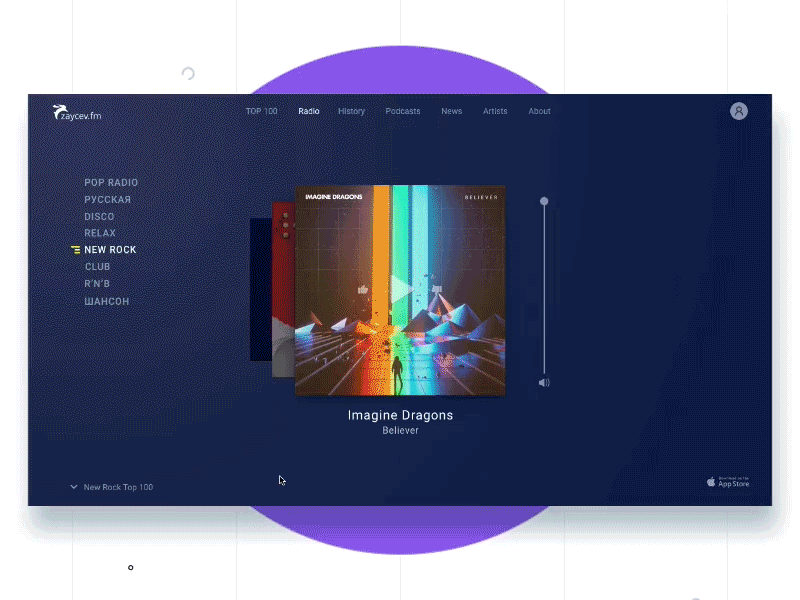Expand the New Rock Top 100 playlist
The height and width of the screenshot is (600, 800).
point(120,487)
